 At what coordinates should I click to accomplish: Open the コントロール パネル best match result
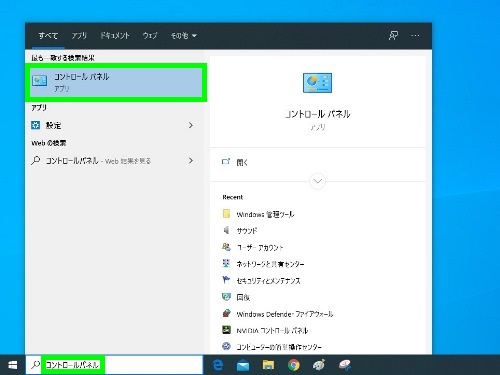[116, 82]
